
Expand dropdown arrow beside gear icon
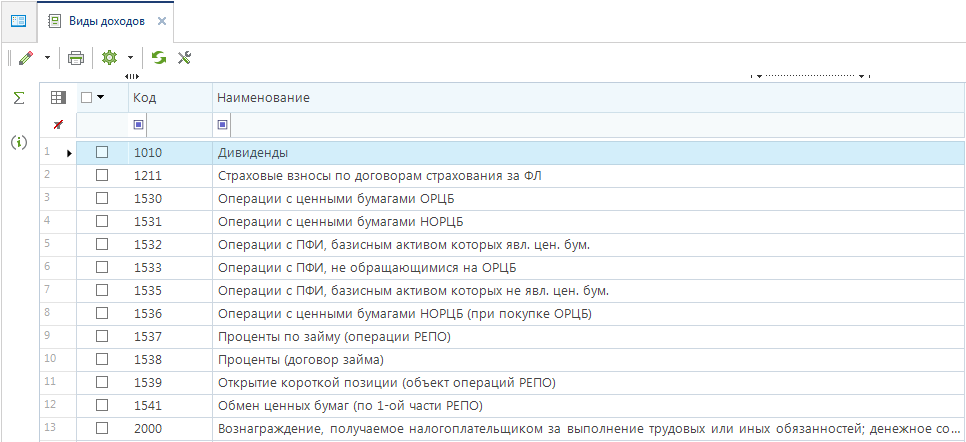pos(130,58)
